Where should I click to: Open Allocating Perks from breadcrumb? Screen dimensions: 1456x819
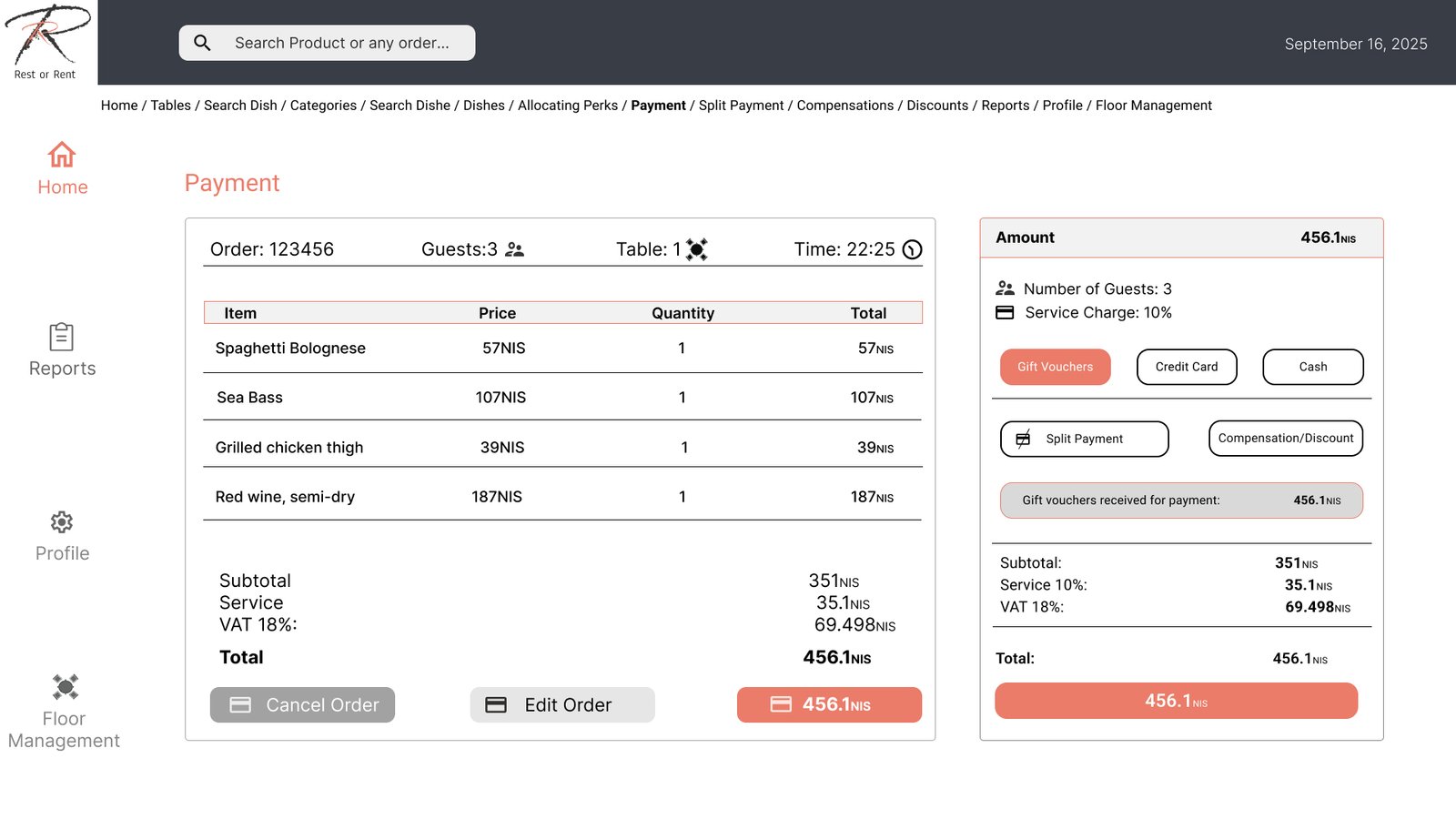[x=567, y=106]
